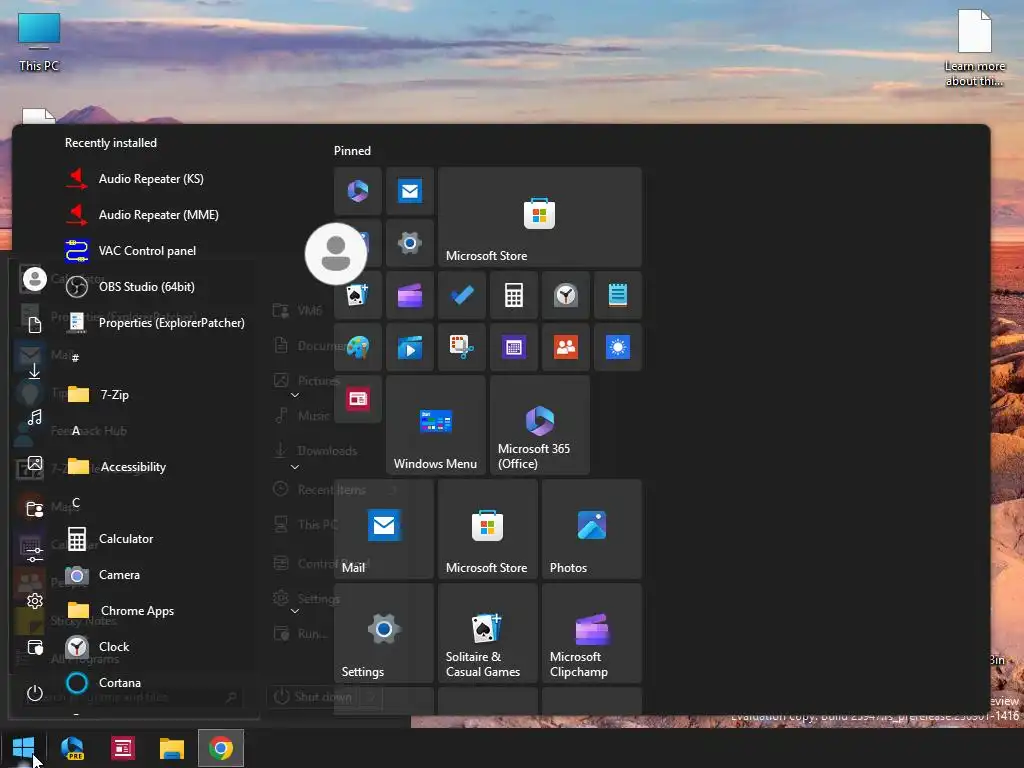Click the # letter header in app list
The image size is (1024, 768).
click(76, 358)
